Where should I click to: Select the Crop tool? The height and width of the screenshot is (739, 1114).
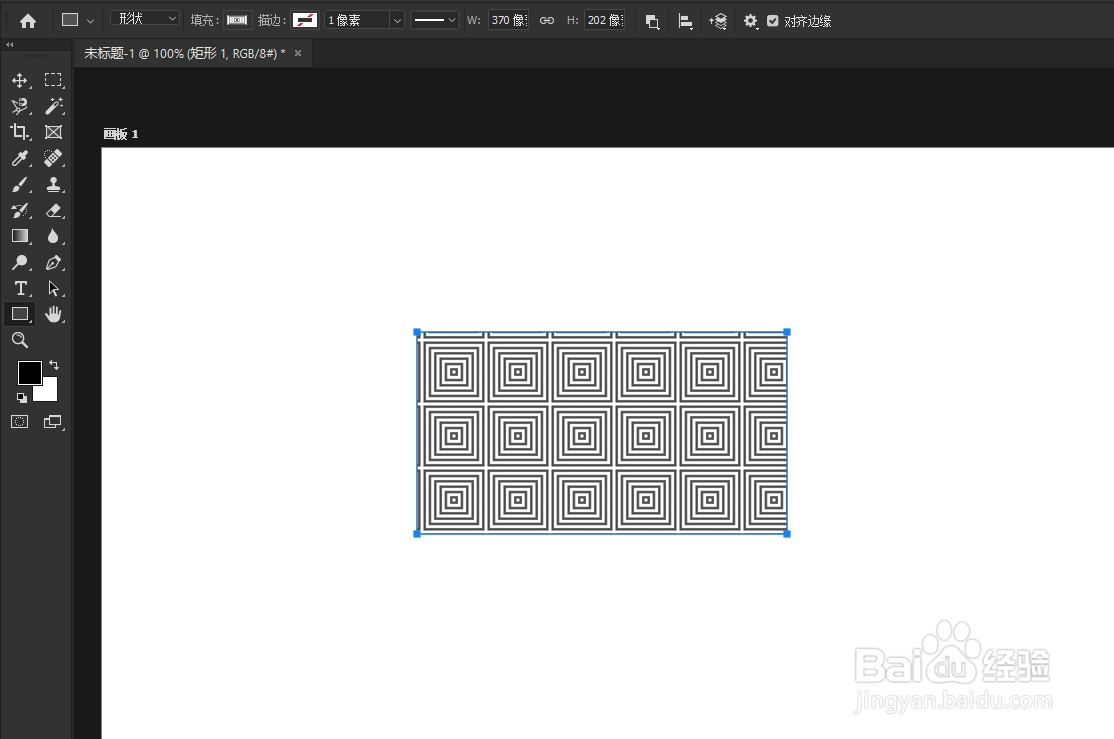coord(20,132)
